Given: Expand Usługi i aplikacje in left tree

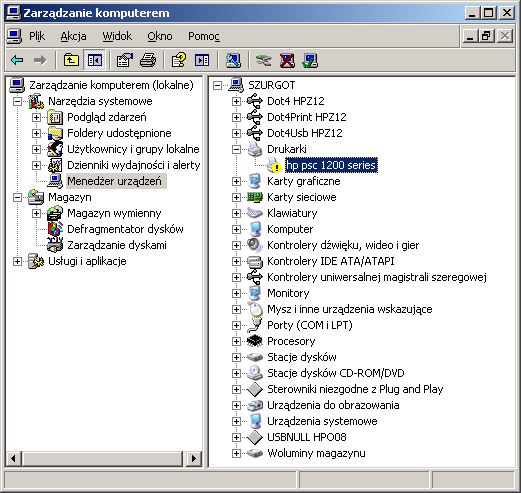Looking at the screenshot, I should pos(17,261).
